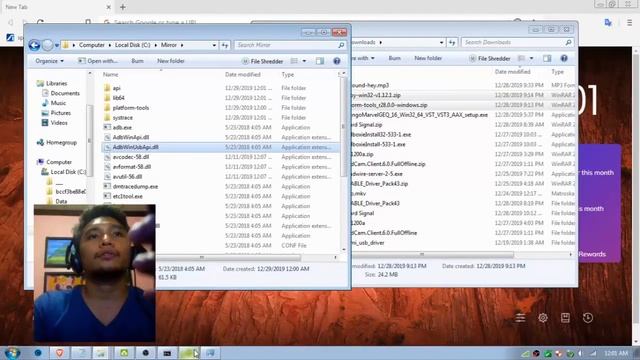Select the lib64 folder
Viewport: 640px width, 360px height.
[x=118, y=98]
